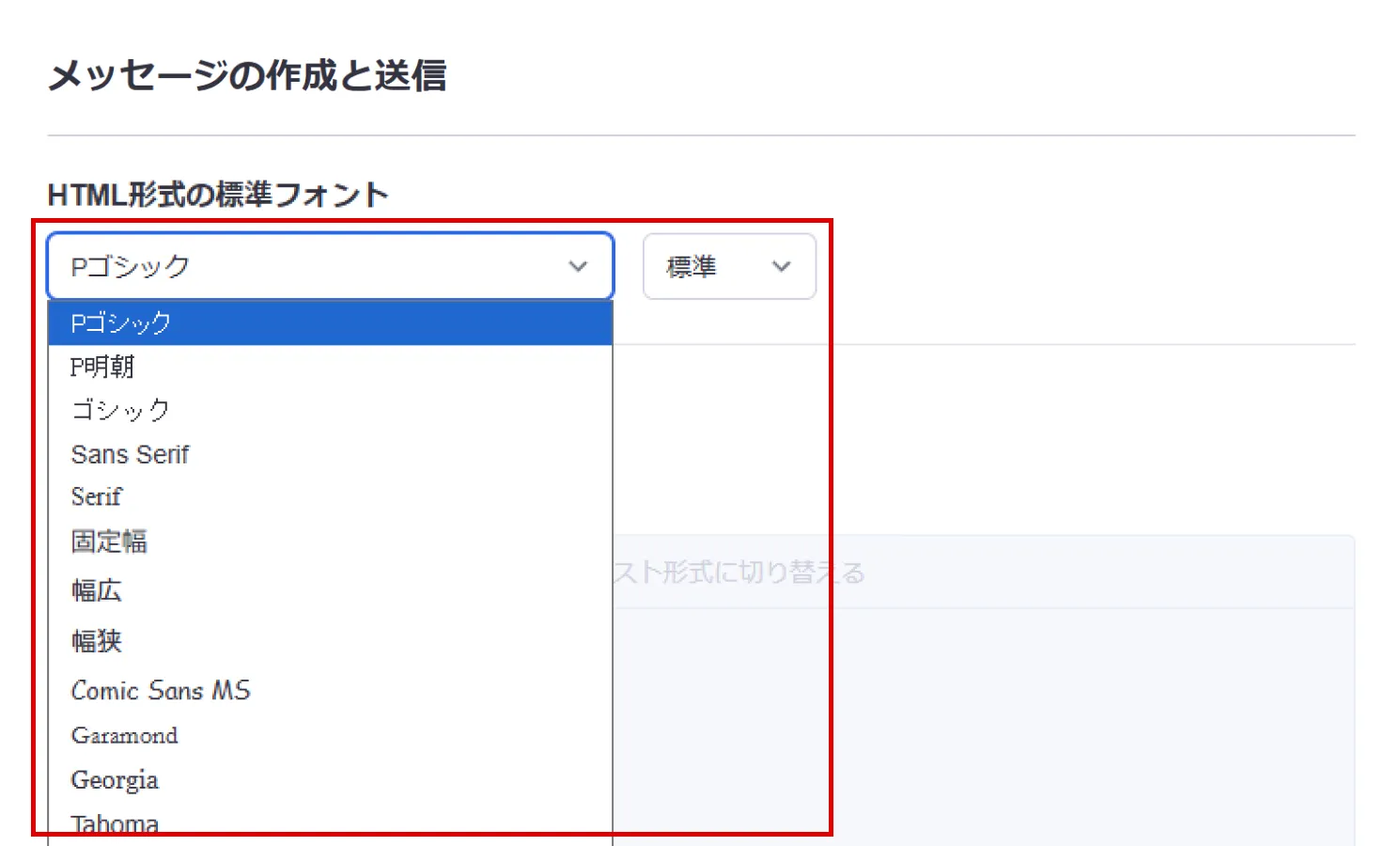The height and width of the screenshot is (846, 1400).
Task: Click the HTML形式の標準フォント label
Action: tap(218, 195)
